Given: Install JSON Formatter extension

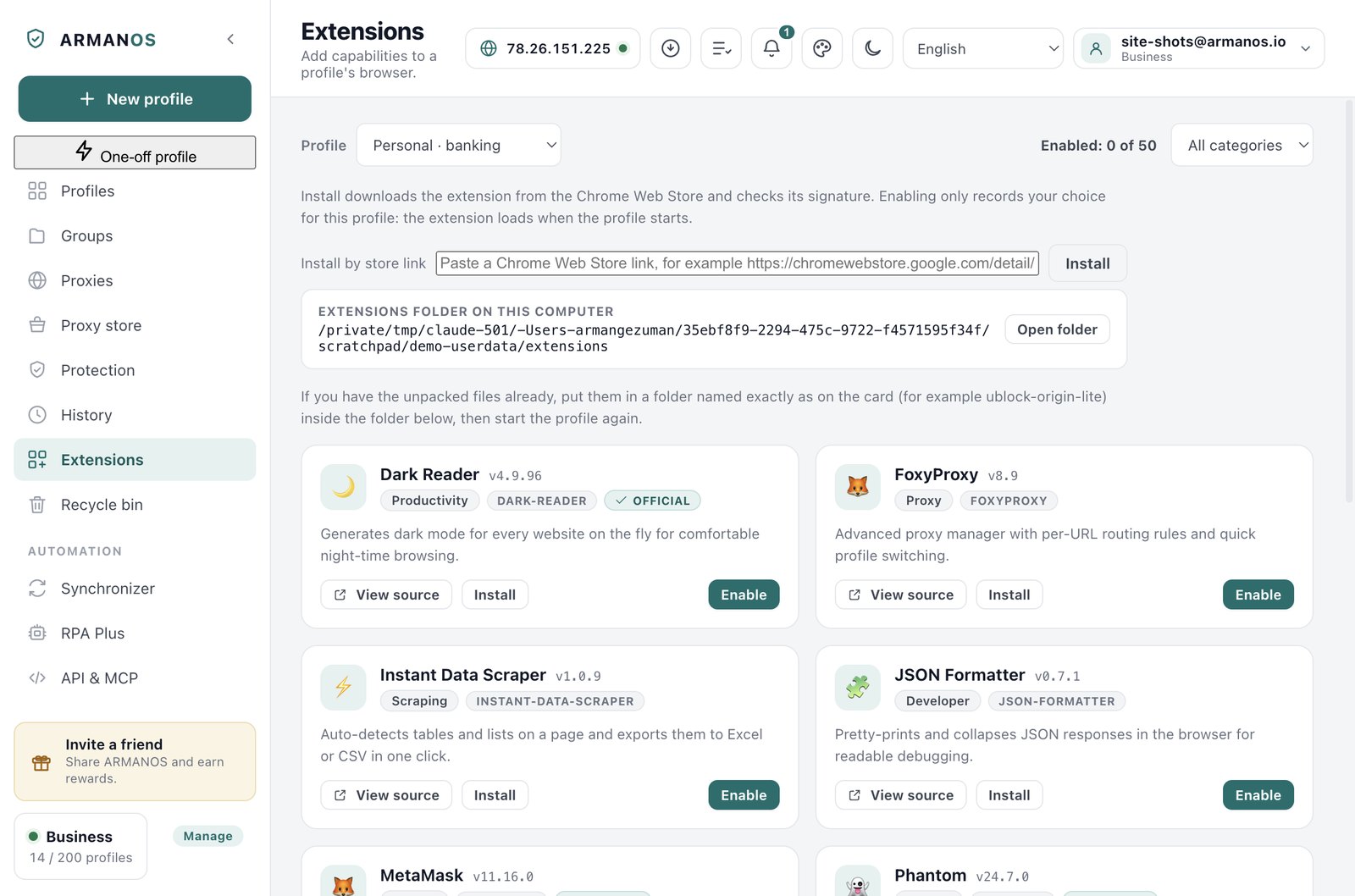Looking at the screenshot, I should click(1009, 795).
